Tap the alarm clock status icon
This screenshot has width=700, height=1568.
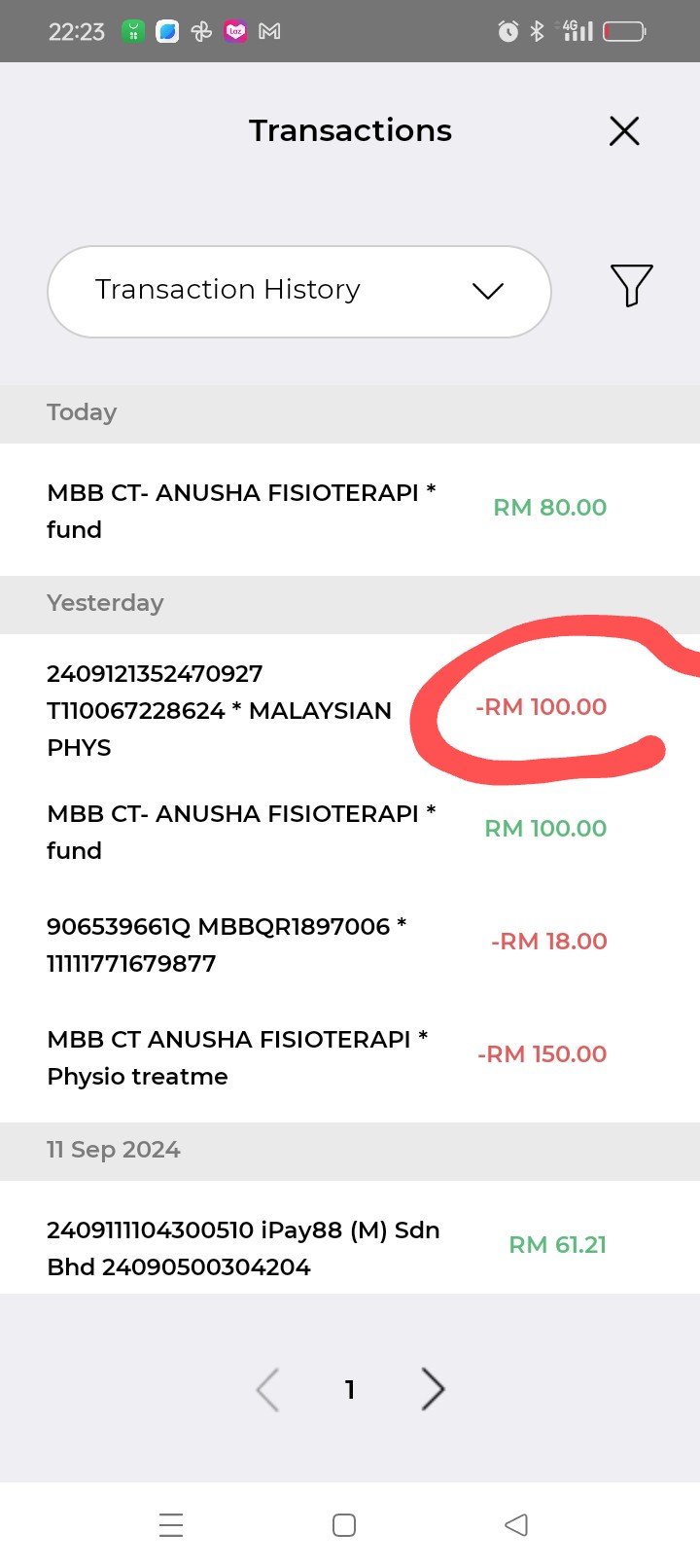[x=507, y=32]
